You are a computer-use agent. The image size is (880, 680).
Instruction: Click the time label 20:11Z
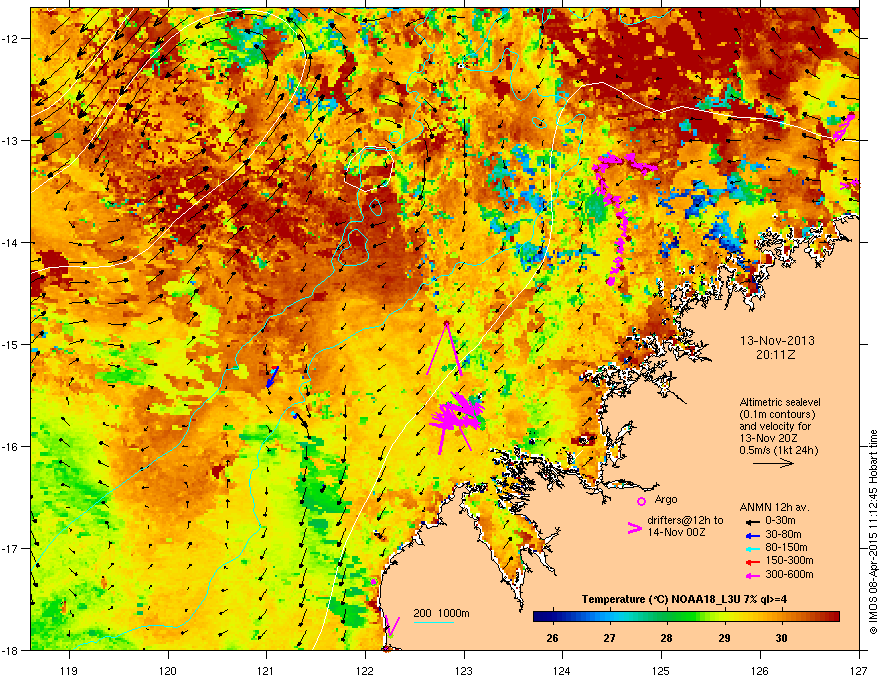[776, 355]
